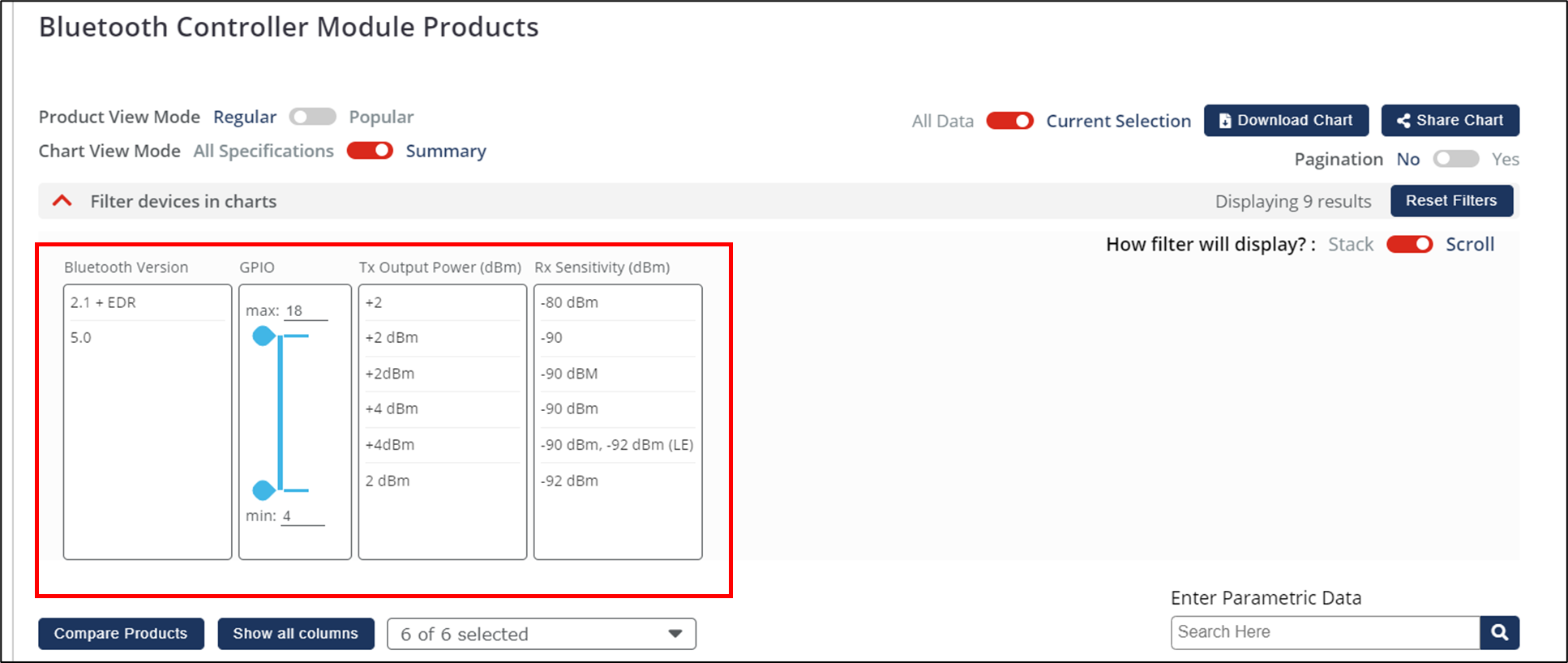
Task: Click the Search Here parametric input
Action: pos(1326,632)
